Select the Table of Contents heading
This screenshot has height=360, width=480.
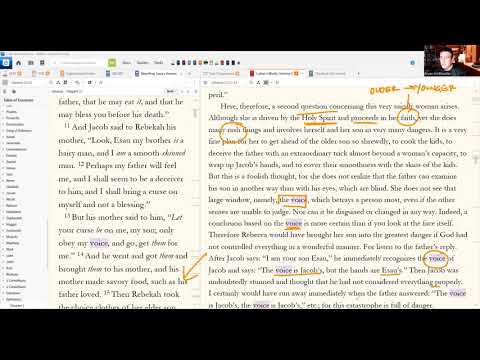(18, 100)
